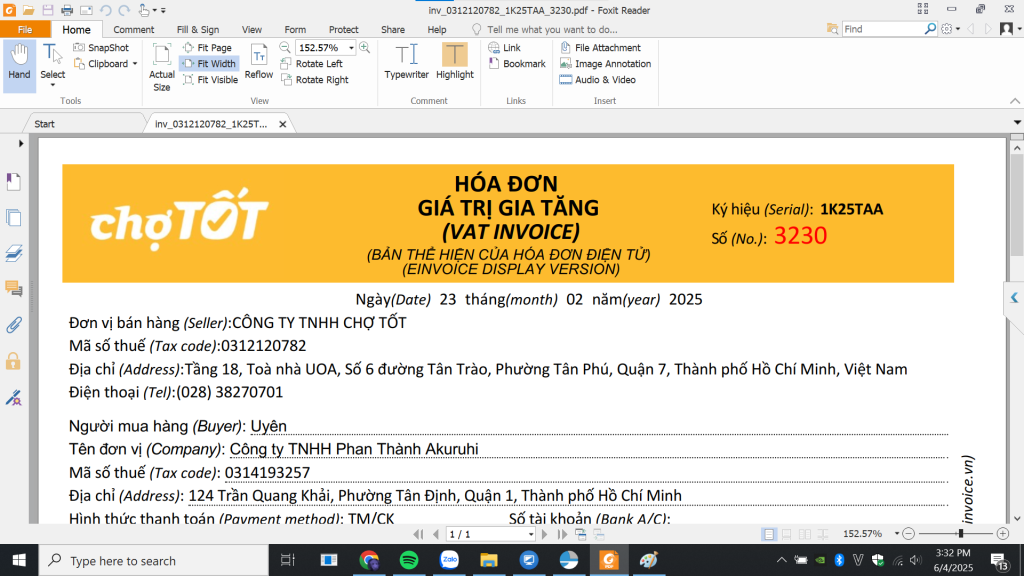Add a File Attachment
This screenshot has height=576, width=1024.
pos(600,48)
